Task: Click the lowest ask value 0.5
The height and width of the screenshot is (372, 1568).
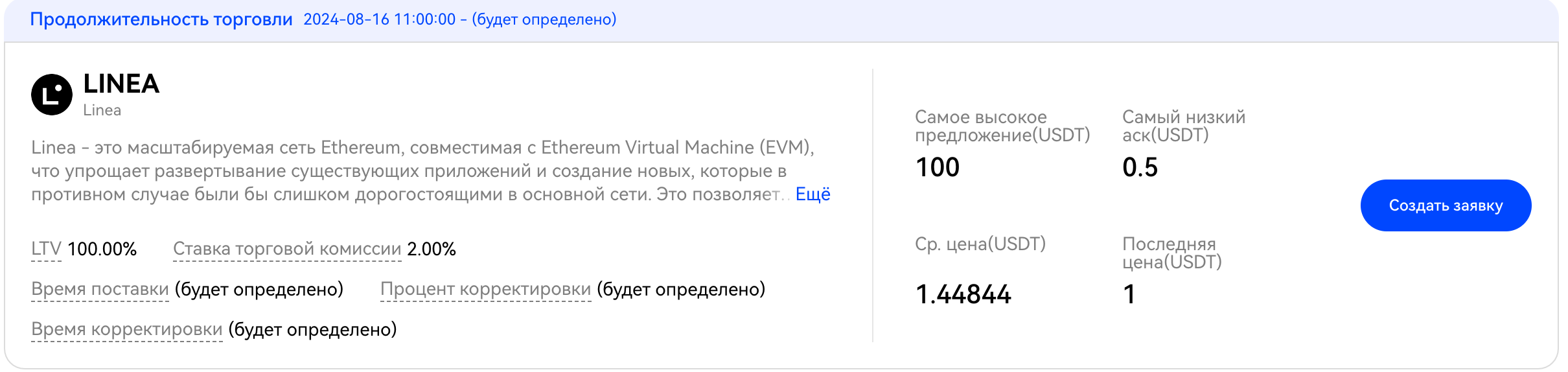Action: [1140, 168]
